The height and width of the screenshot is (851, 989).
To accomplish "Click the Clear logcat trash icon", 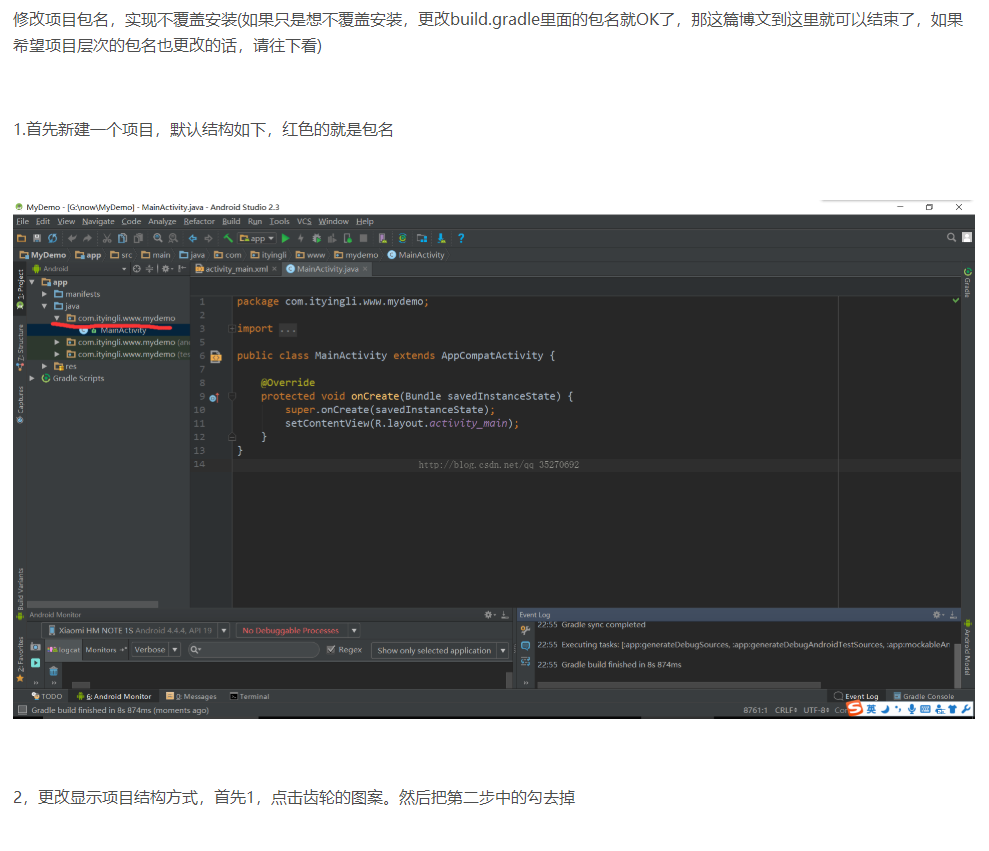I will (54, 671).
